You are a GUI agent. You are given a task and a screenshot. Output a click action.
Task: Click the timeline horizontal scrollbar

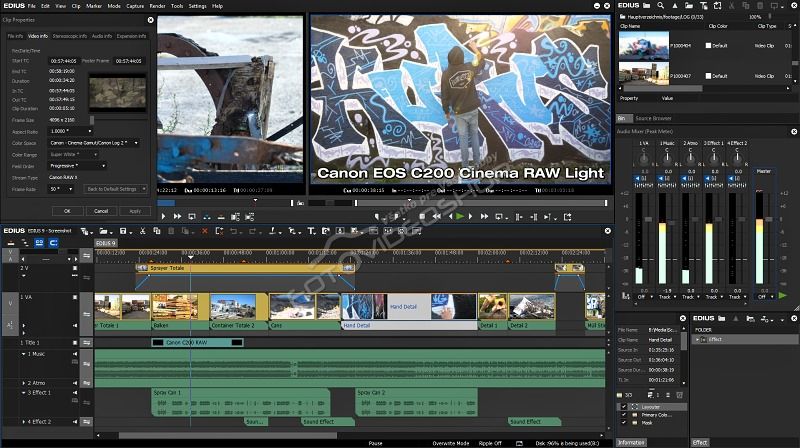click(x=228, y=436)
